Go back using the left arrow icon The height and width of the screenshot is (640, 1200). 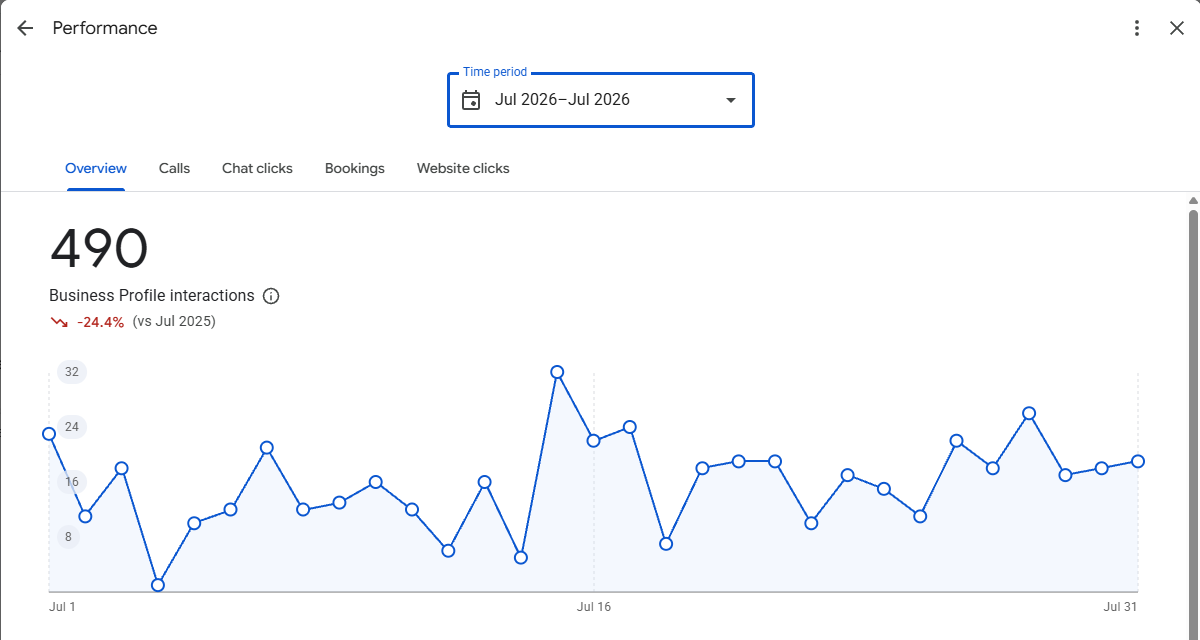tap(25, 28)
